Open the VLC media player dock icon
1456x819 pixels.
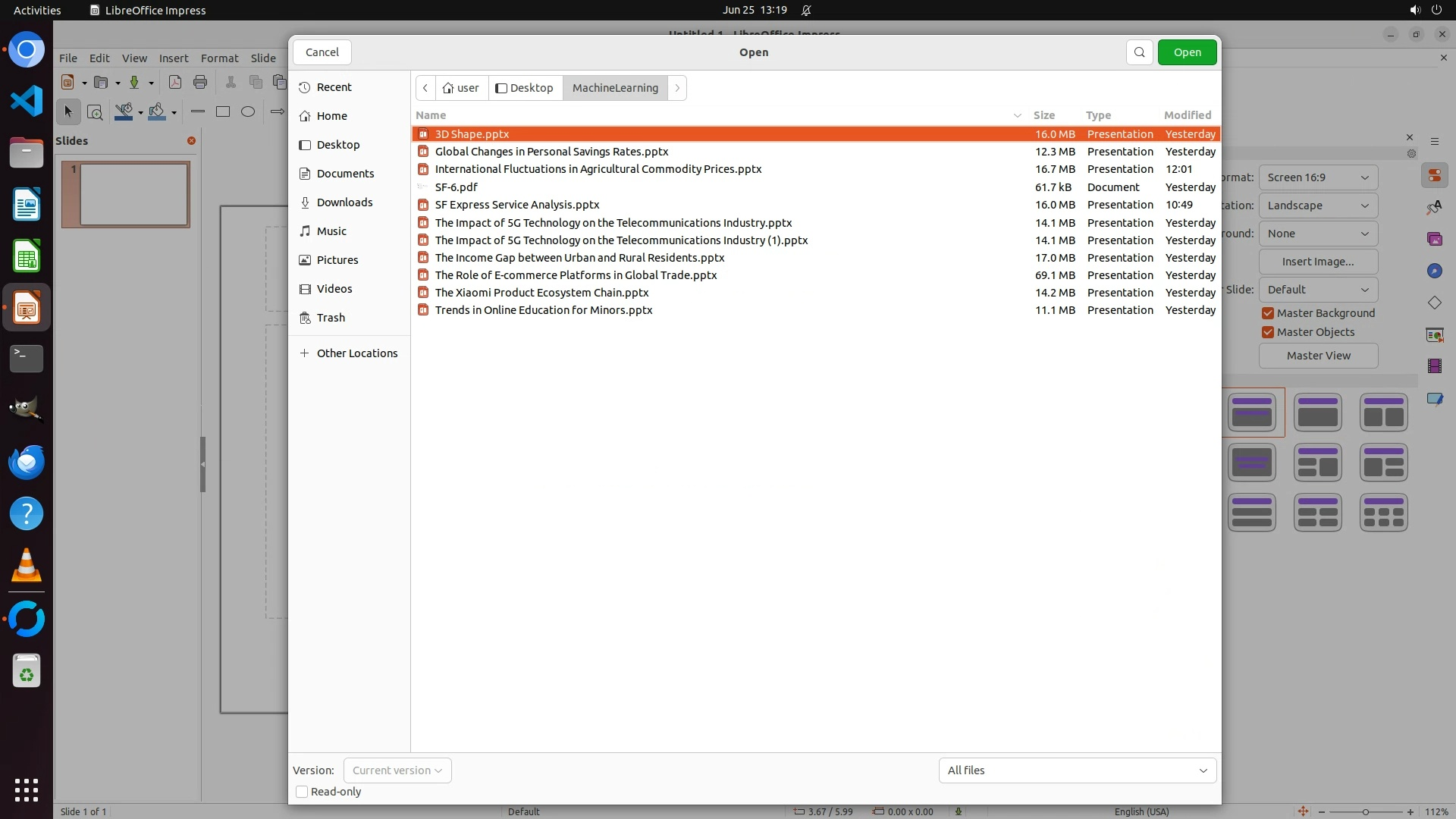(x=27, y=566)
